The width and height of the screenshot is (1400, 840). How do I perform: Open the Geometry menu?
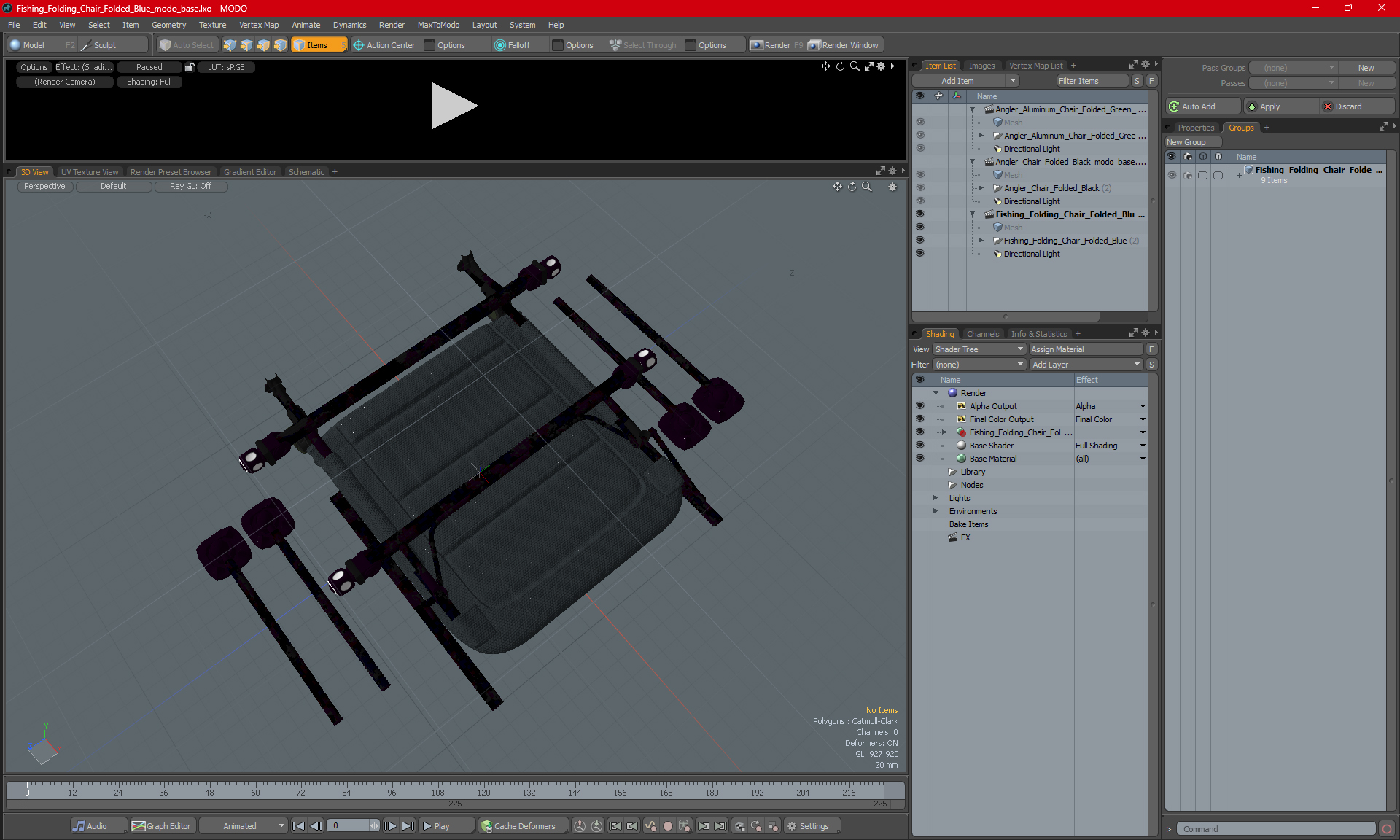tap(168, 25)
